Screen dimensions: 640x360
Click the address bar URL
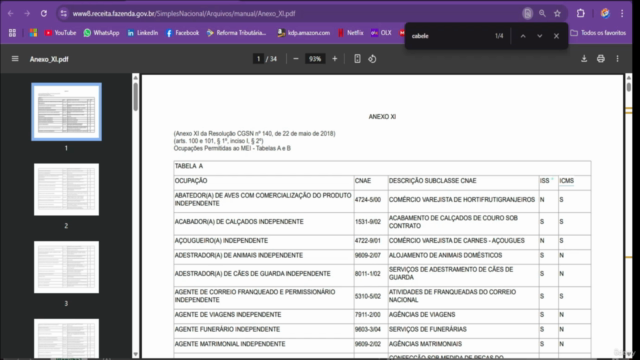point(184,13)
